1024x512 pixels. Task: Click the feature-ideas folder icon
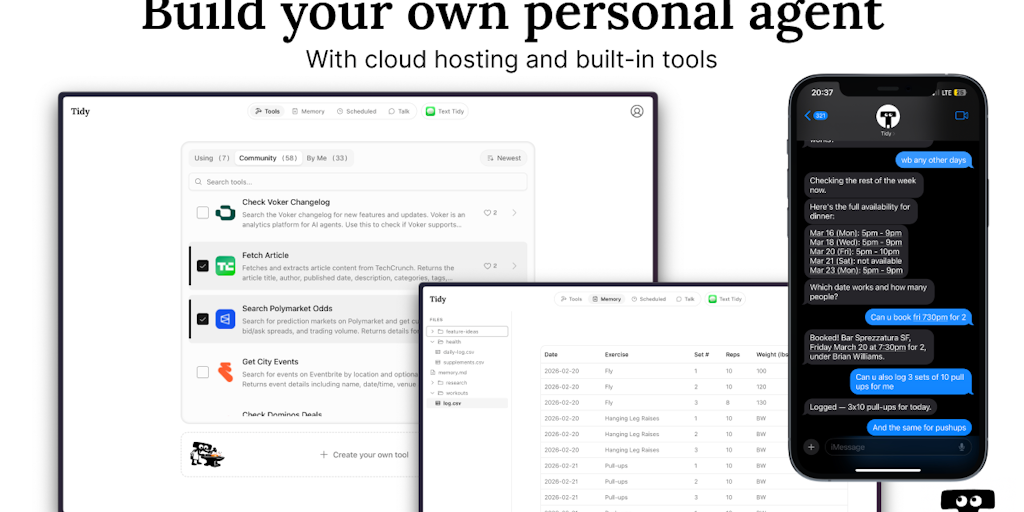441,332
